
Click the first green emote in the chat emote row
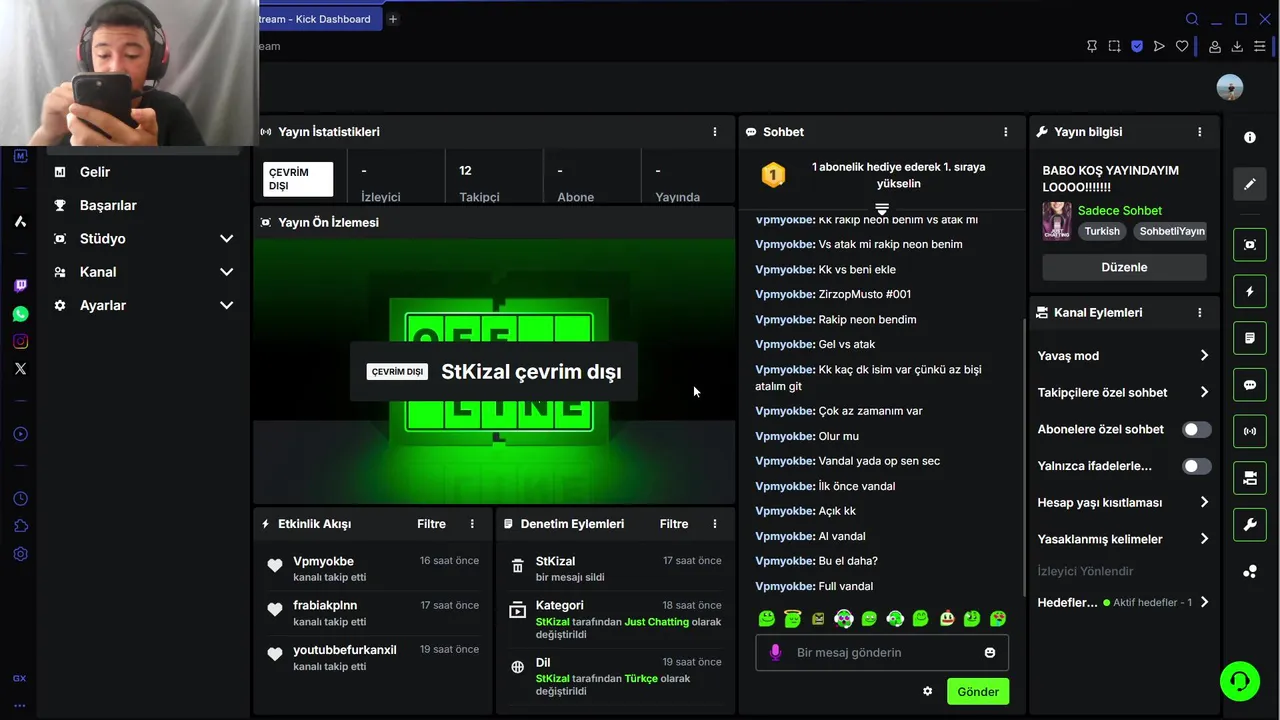click(x=767, y=619)
